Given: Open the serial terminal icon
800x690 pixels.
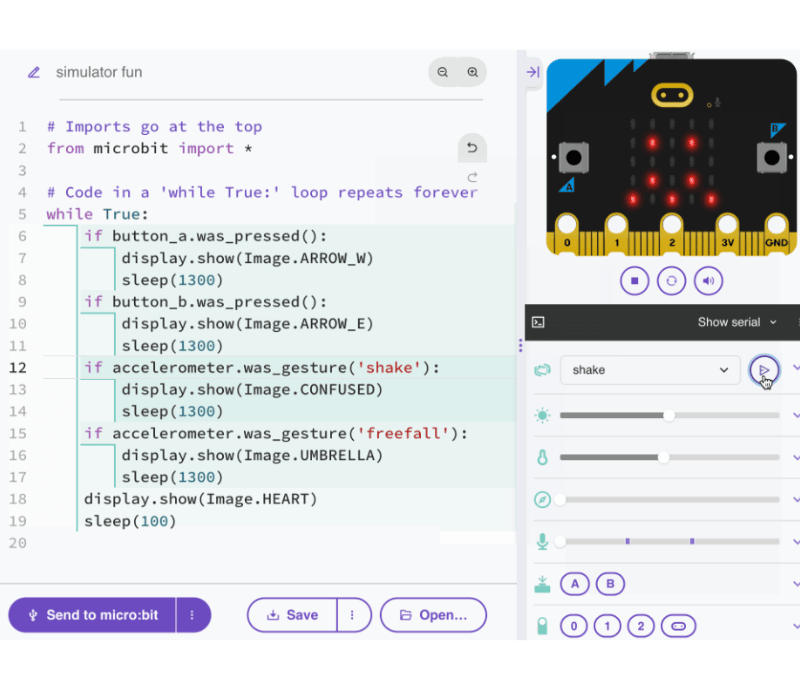Looking at the screenshot, I should (x=540, y=322).
